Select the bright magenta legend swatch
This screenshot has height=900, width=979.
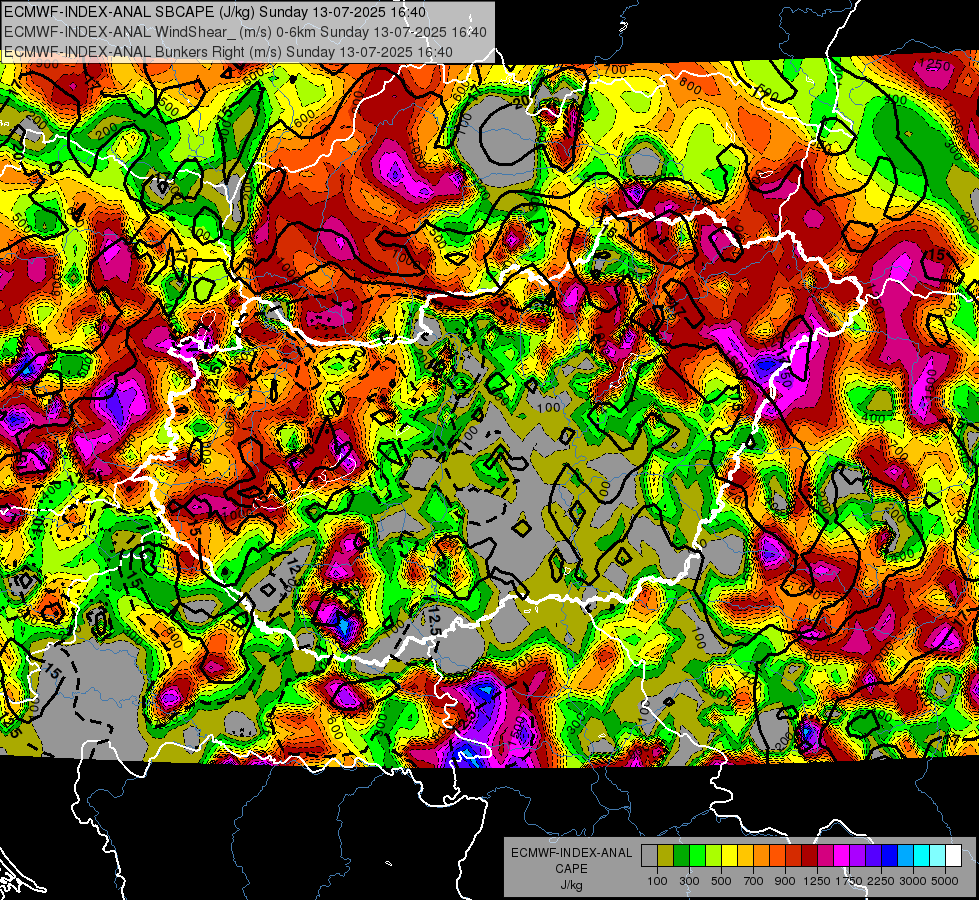pyautogui.click(x=842, y=856)
